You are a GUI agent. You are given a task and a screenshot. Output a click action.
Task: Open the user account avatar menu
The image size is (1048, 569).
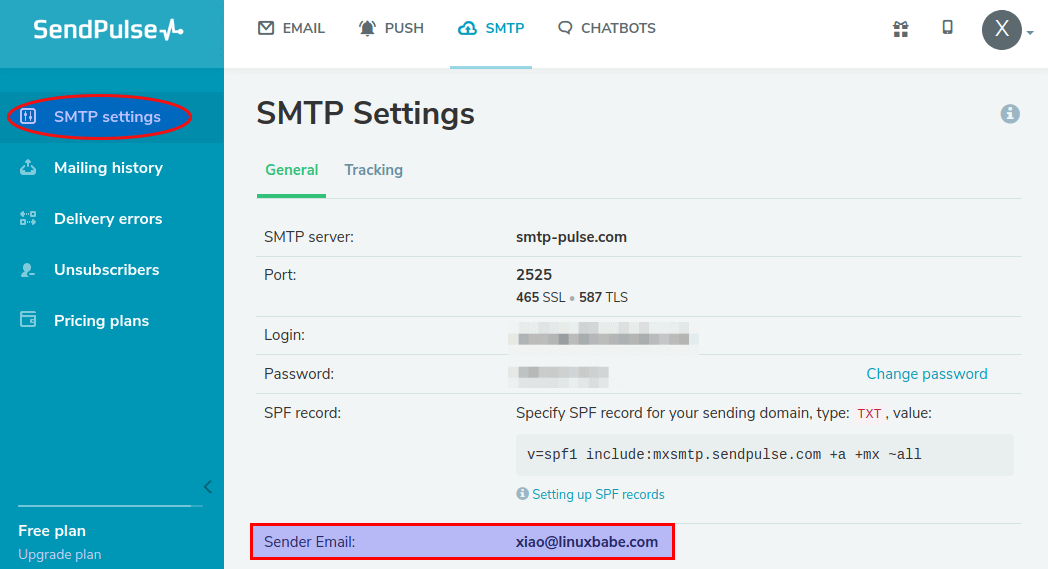1003,30
